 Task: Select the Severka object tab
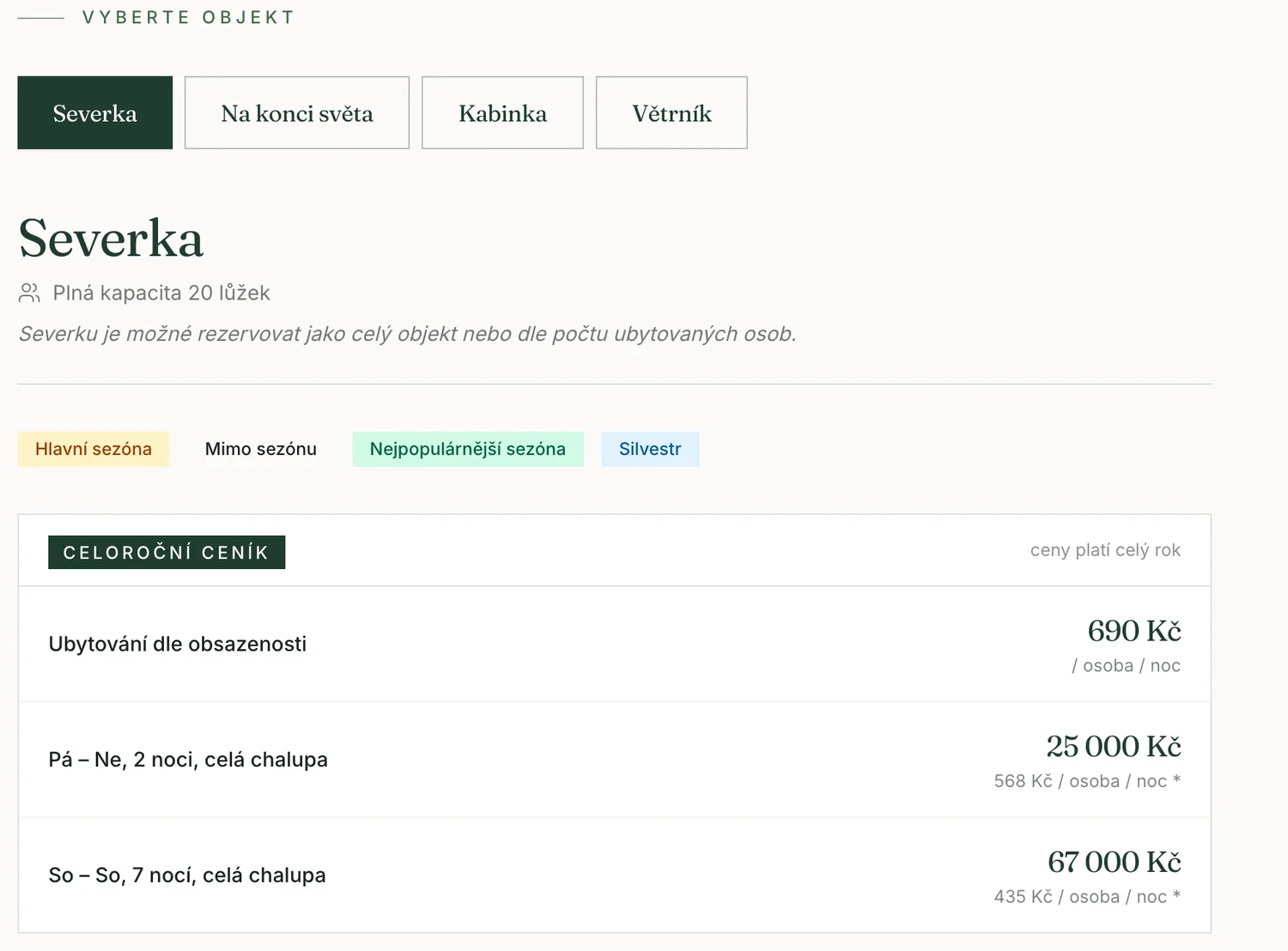pos(94,112)
